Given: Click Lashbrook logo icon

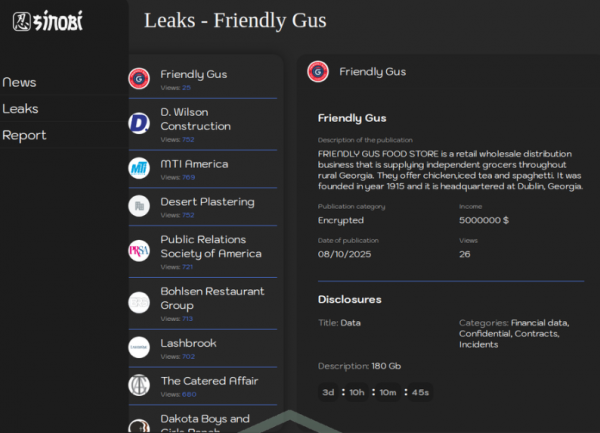Looking at the screenshot, I should [x=139, y=347].
